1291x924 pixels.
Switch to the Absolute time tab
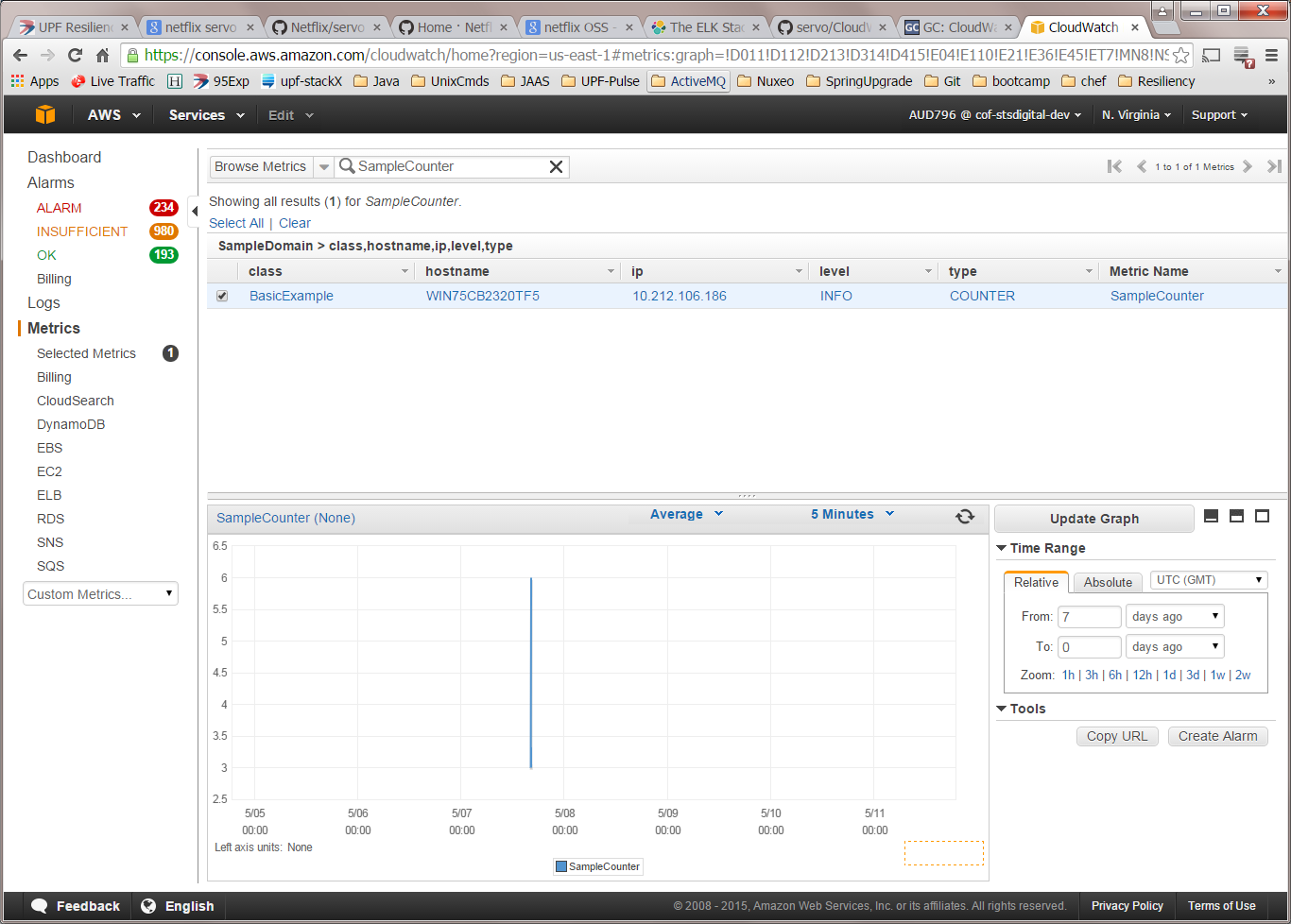point(1108,582)
